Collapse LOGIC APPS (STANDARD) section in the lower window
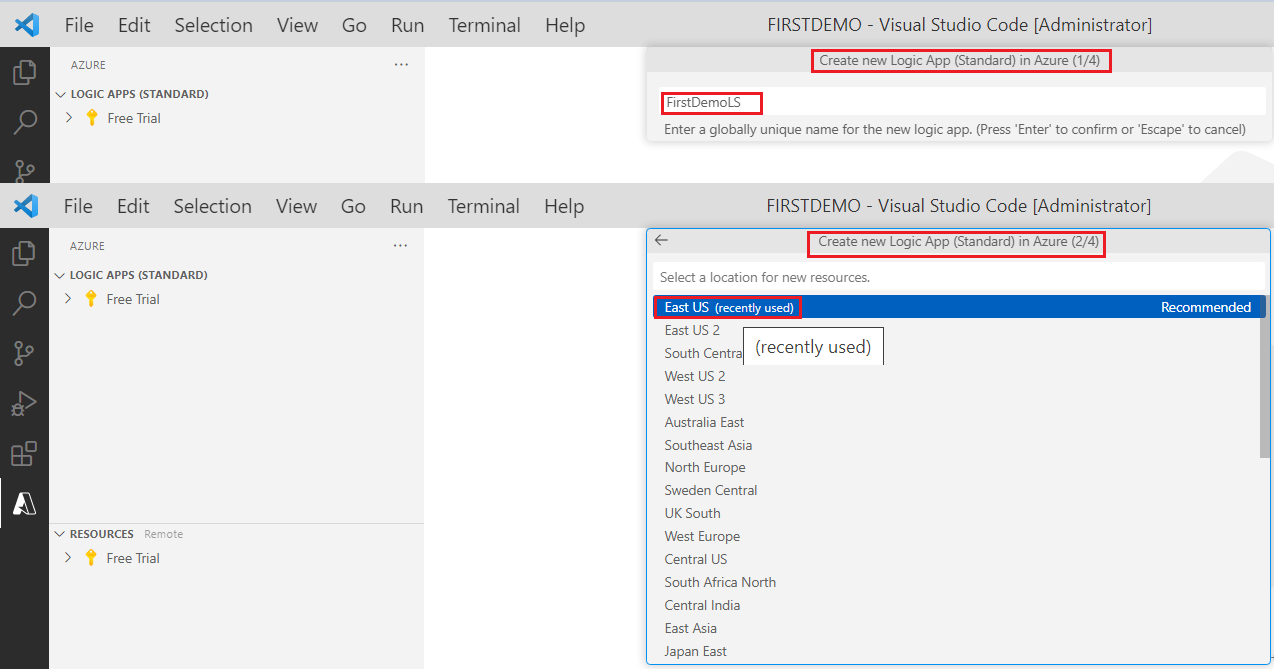This screenshot has height=669, width=1274. pyautogui.click(x=60, y=275)
